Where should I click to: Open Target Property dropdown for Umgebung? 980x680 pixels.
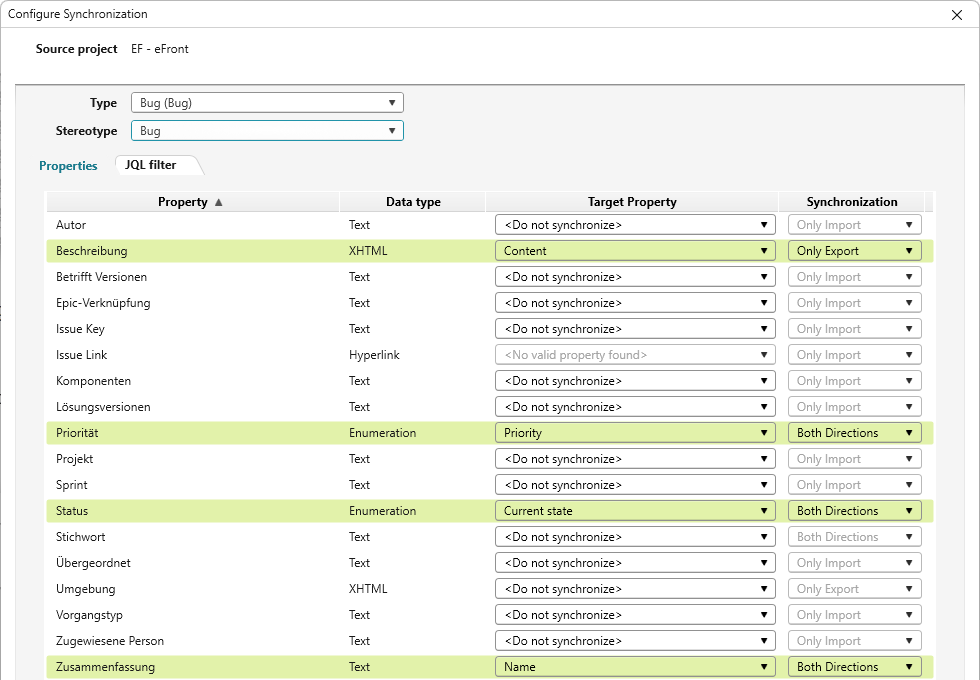[x=635, y=589]
